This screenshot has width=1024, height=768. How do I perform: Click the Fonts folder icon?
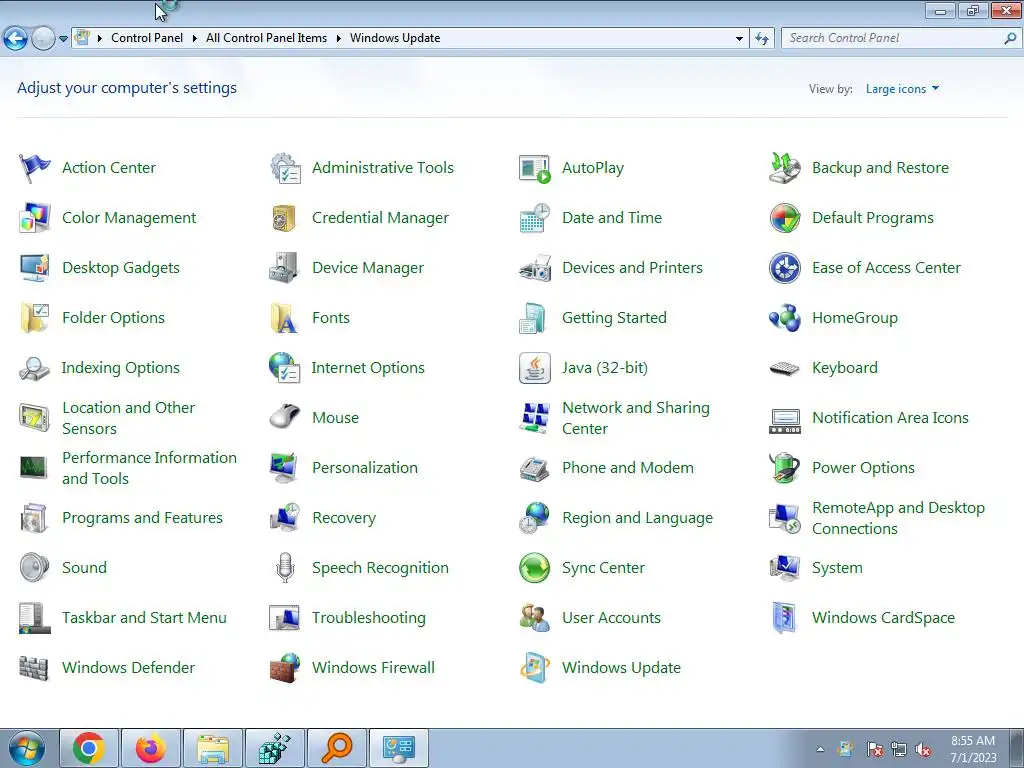pos(285,318)
